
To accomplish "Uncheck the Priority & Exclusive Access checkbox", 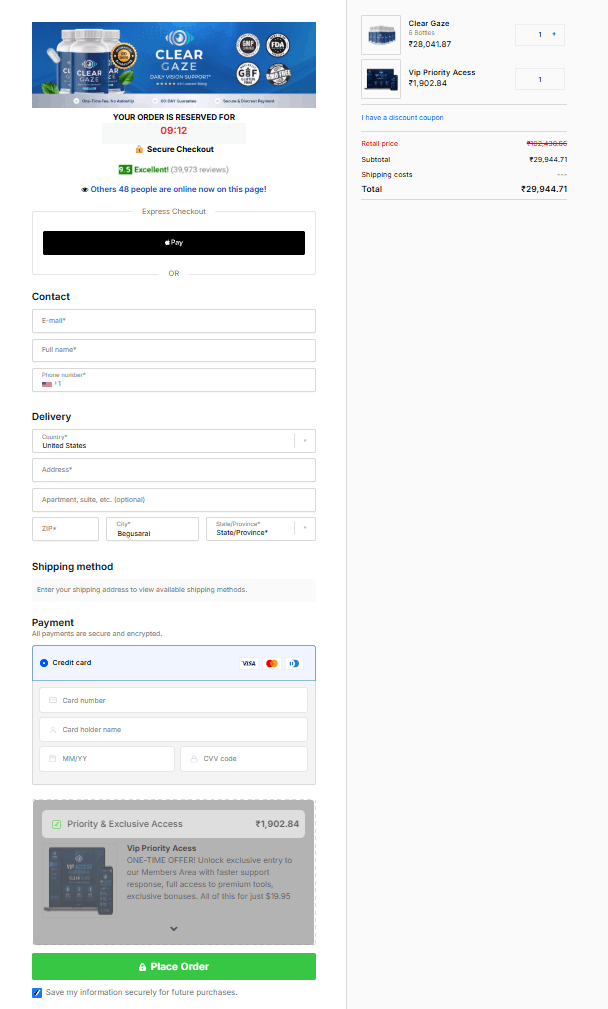I will click(57, 824).
